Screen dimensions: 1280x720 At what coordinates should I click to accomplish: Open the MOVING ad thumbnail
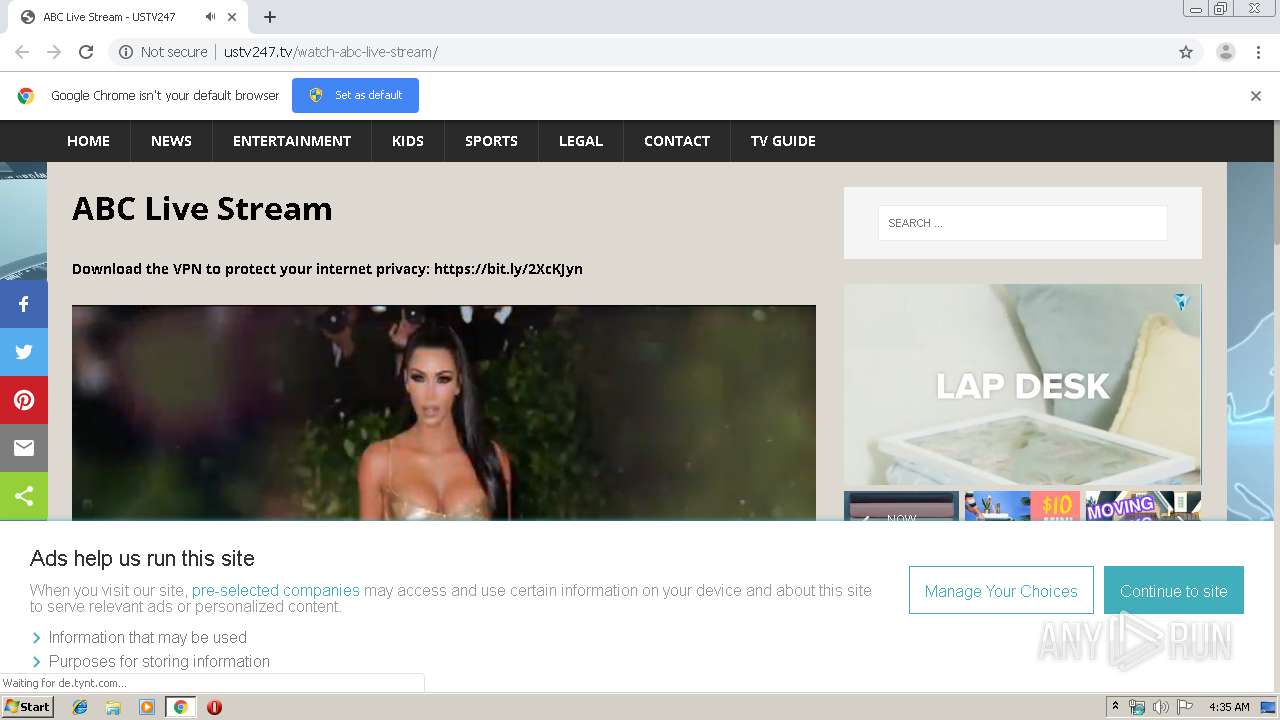click(1143, 506)
